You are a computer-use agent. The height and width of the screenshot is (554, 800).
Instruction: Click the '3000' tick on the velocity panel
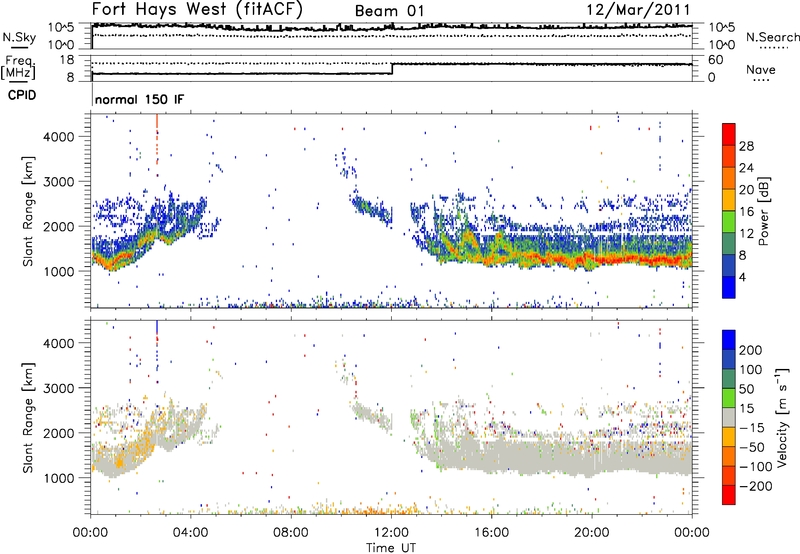(x=58, y=388)
